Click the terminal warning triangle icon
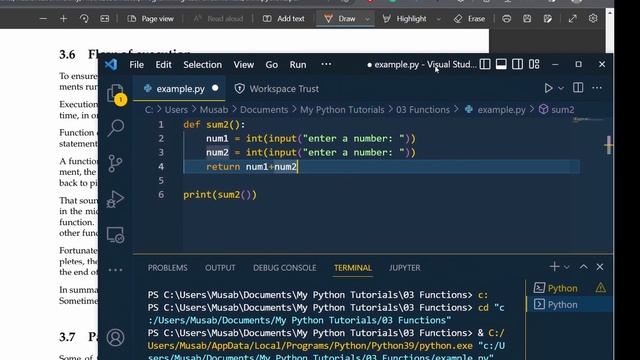The image size is (640, 360). [600, 288]
